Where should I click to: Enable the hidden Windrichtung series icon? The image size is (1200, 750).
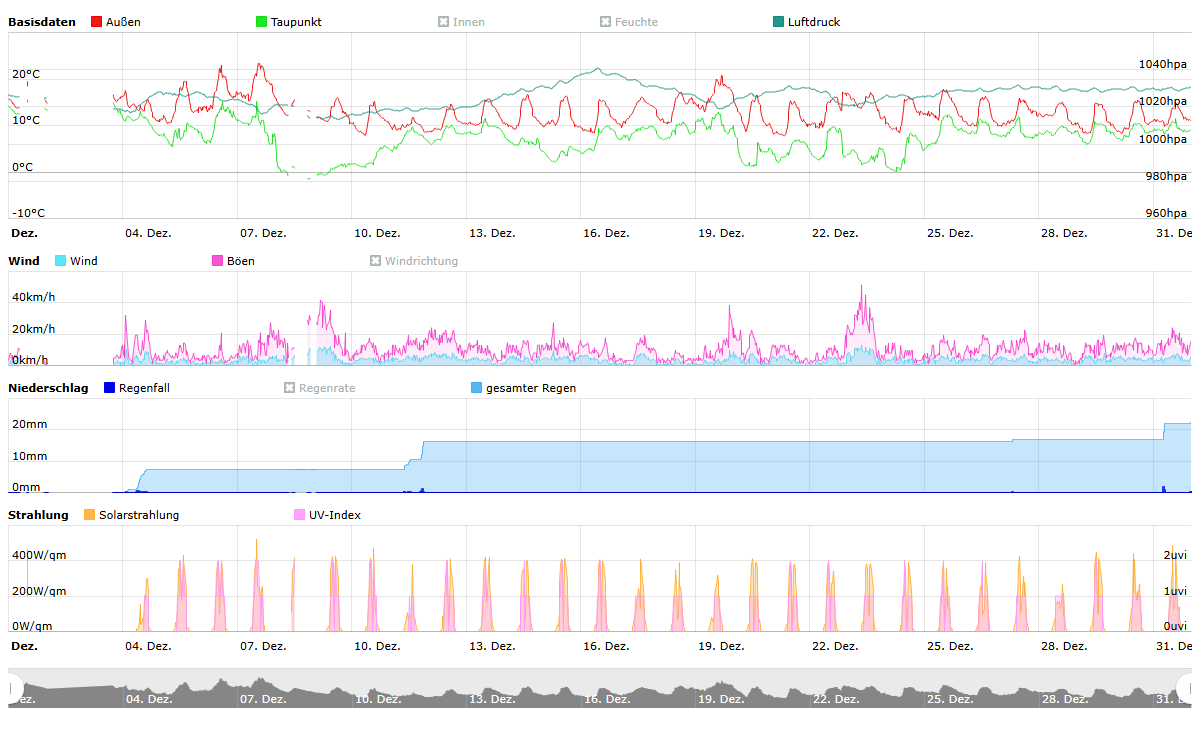point(376,261)
